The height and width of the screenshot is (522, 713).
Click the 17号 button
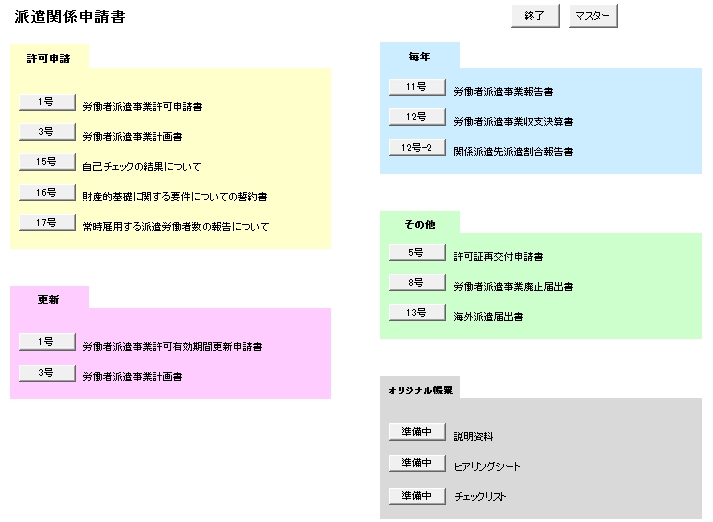[47, 222]
